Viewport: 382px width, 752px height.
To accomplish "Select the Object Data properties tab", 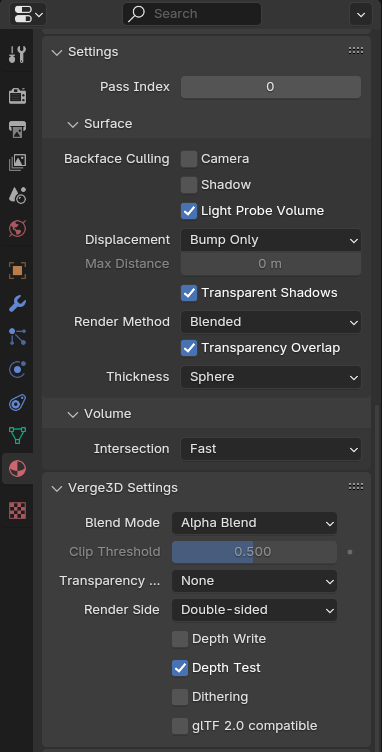I will [17, 435].
